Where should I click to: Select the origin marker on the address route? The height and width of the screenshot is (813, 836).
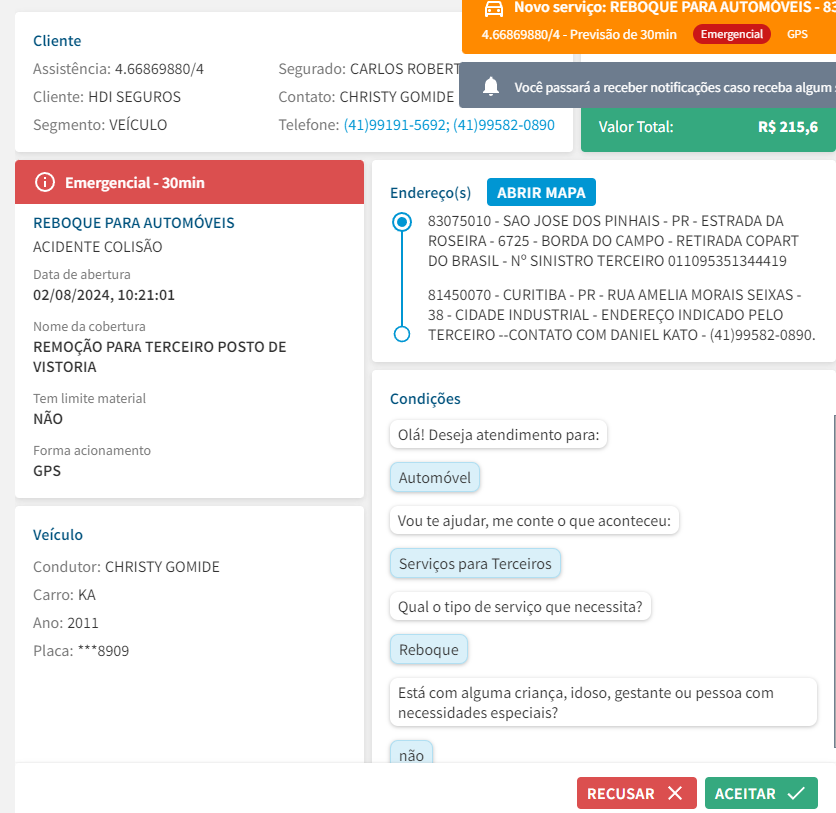click(x=402, y=222)
